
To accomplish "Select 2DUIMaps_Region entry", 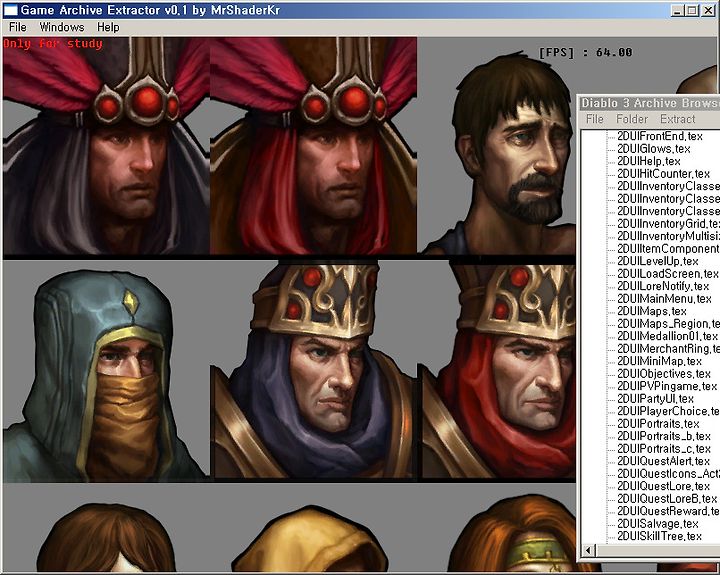I will coord(668,323).
